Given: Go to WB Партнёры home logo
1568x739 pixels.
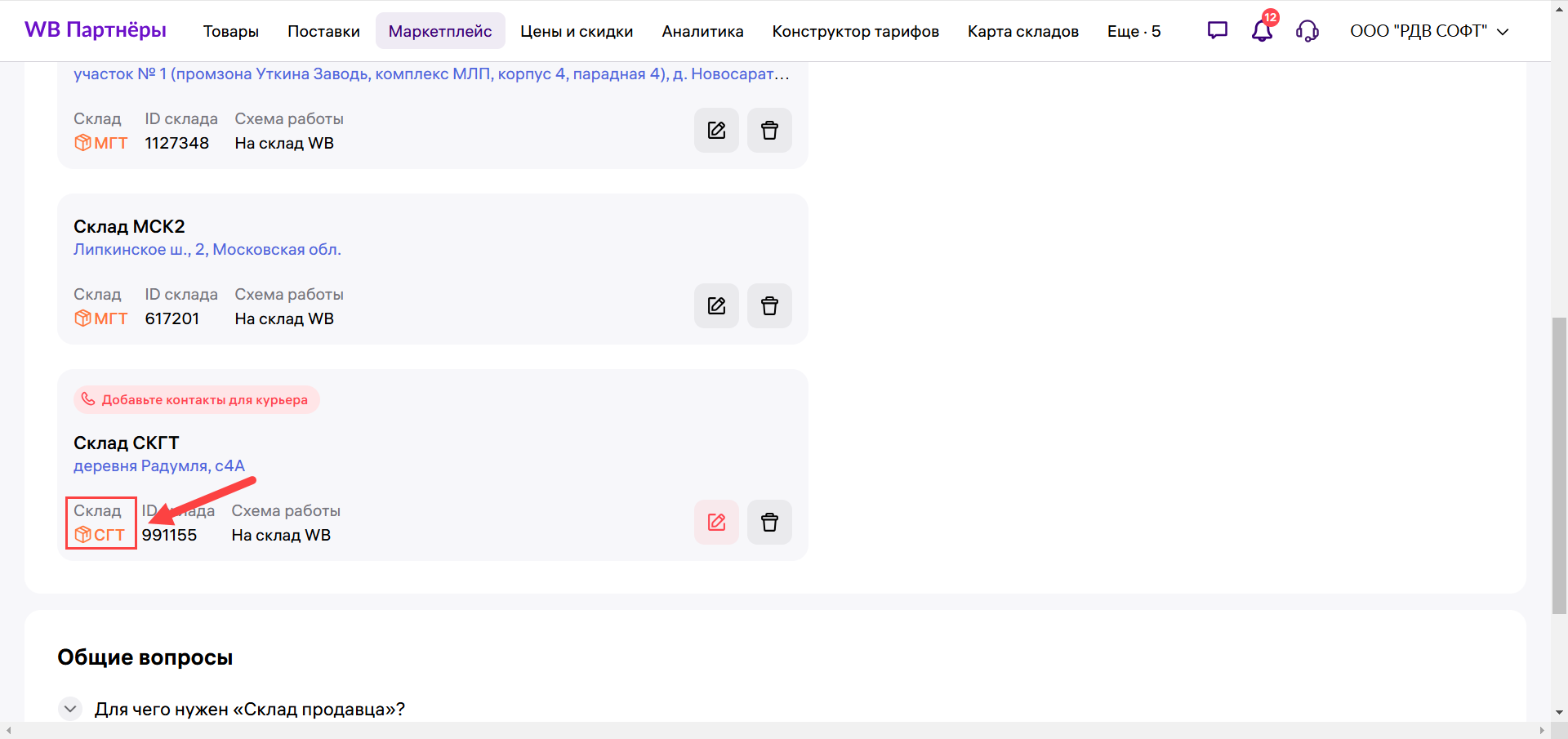Looking at the screenshot, I should click(x=96, y=30).
